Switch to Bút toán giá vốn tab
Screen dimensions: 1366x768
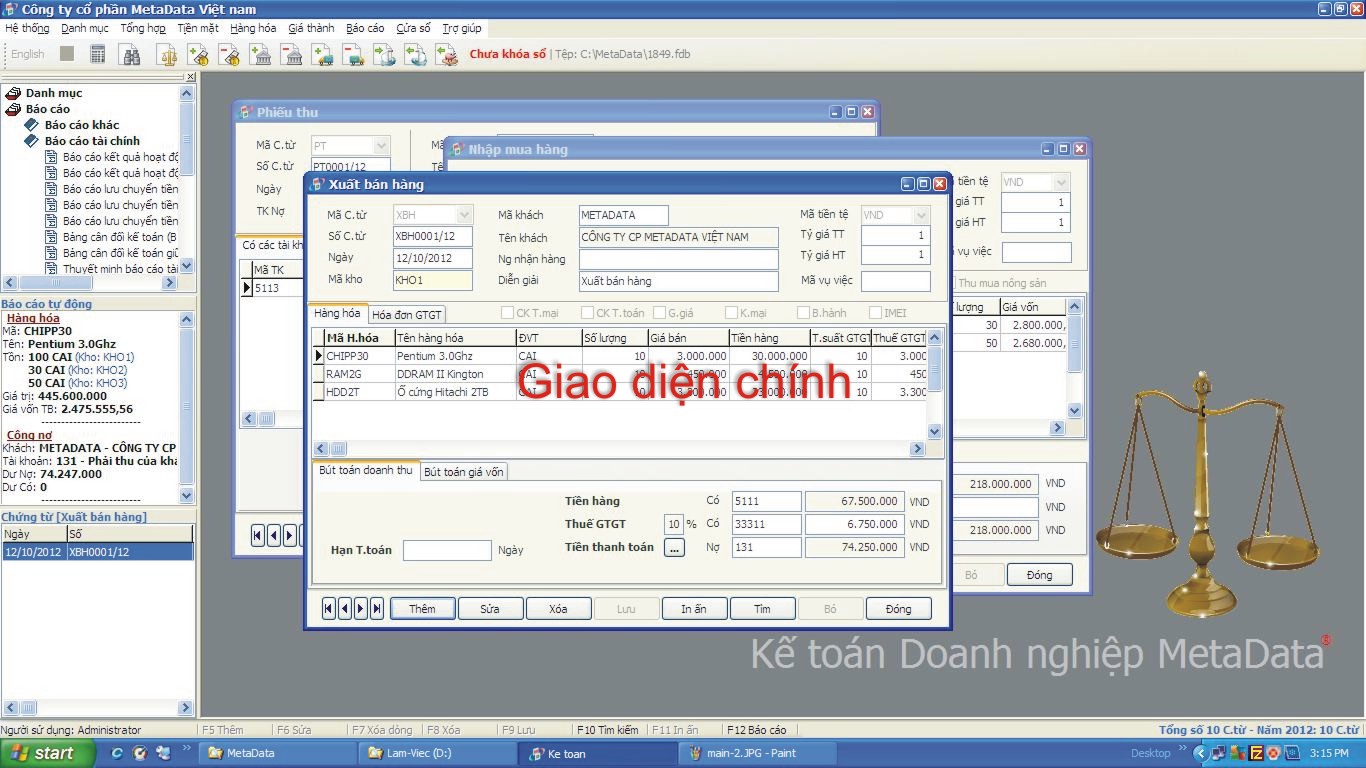tap(464, 471)
